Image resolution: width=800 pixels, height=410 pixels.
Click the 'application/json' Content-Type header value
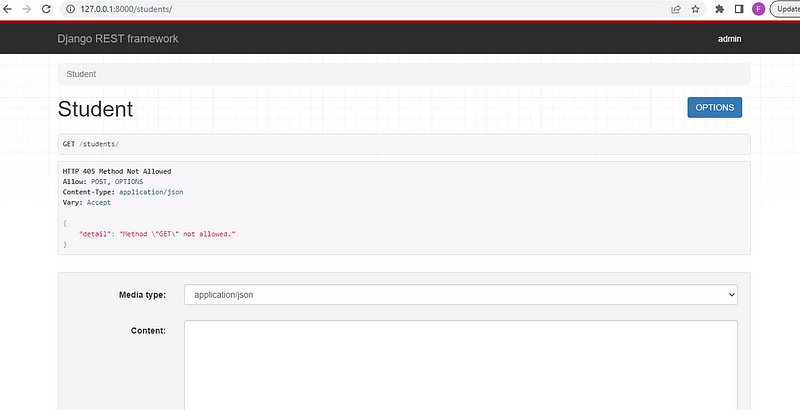point(151,192)
